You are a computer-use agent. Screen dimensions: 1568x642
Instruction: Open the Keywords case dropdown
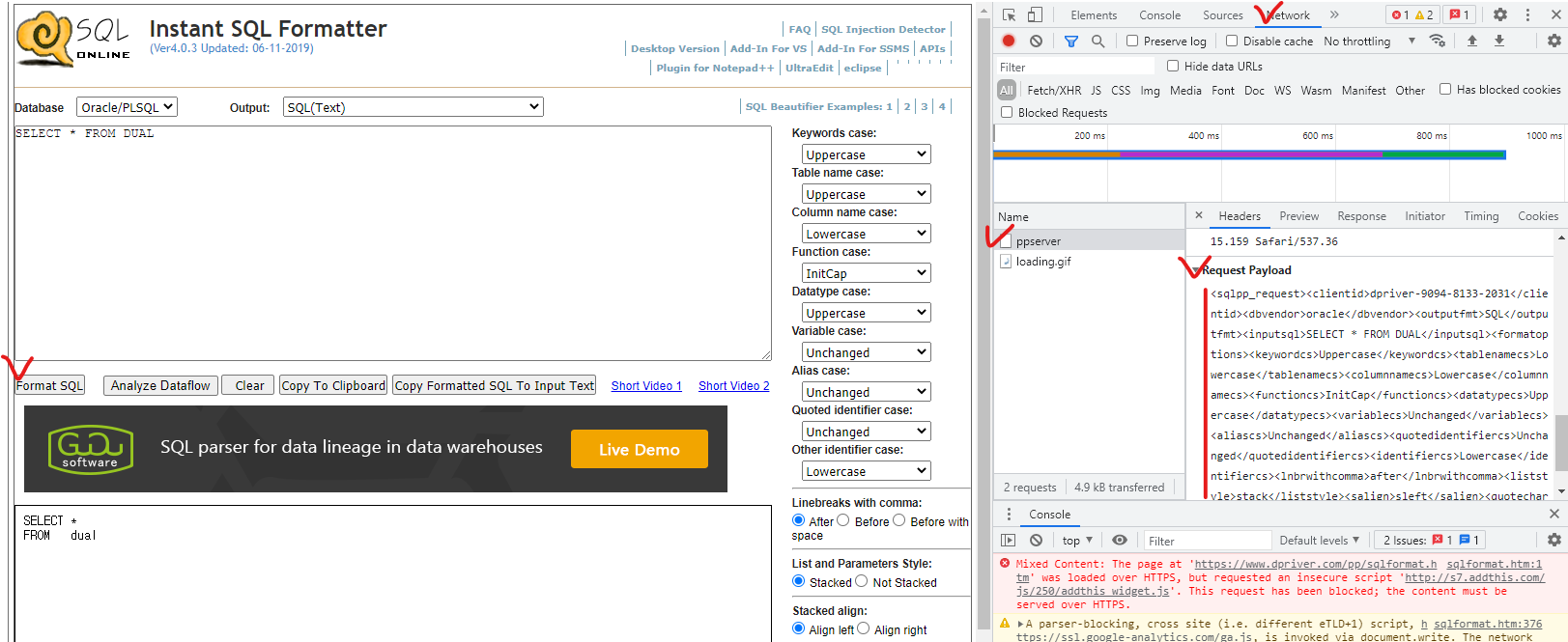click(867, 154)
